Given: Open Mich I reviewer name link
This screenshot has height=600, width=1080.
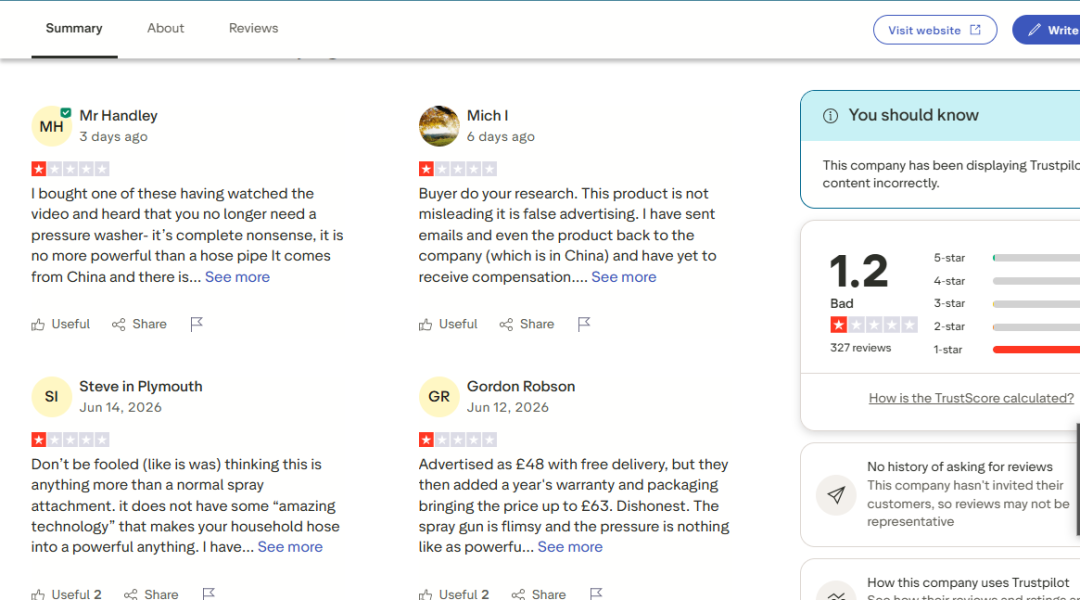Looking at the screenshot, I should pos(487,116).
